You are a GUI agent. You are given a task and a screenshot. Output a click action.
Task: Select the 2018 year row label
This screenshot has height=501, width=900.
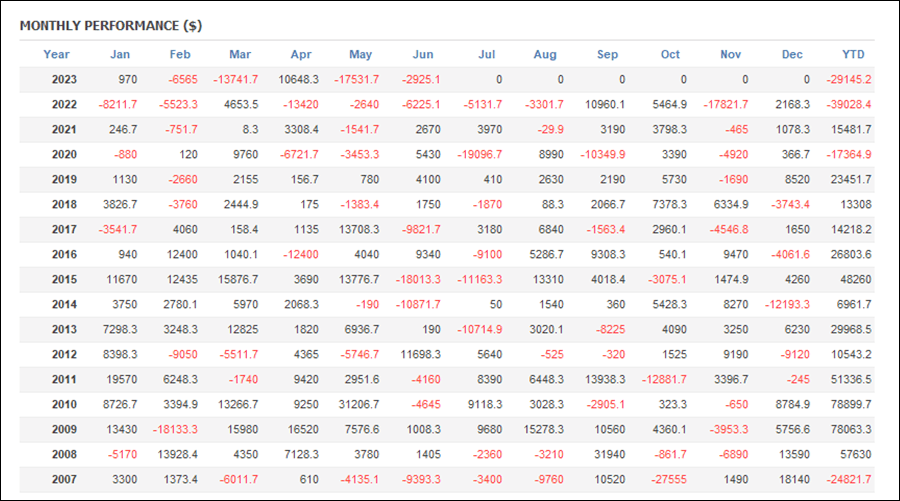point(64,204)
